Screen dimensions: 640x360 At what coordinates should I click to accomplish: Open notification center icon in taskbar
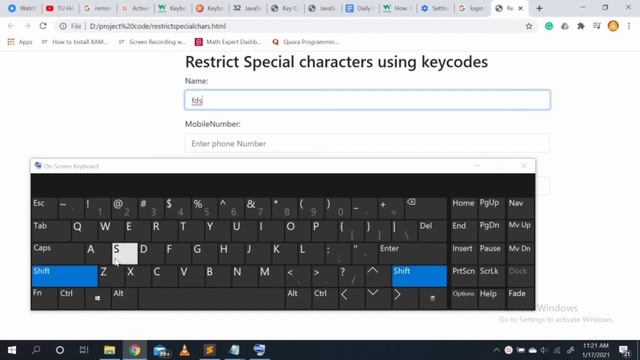[x=624, y=350]
